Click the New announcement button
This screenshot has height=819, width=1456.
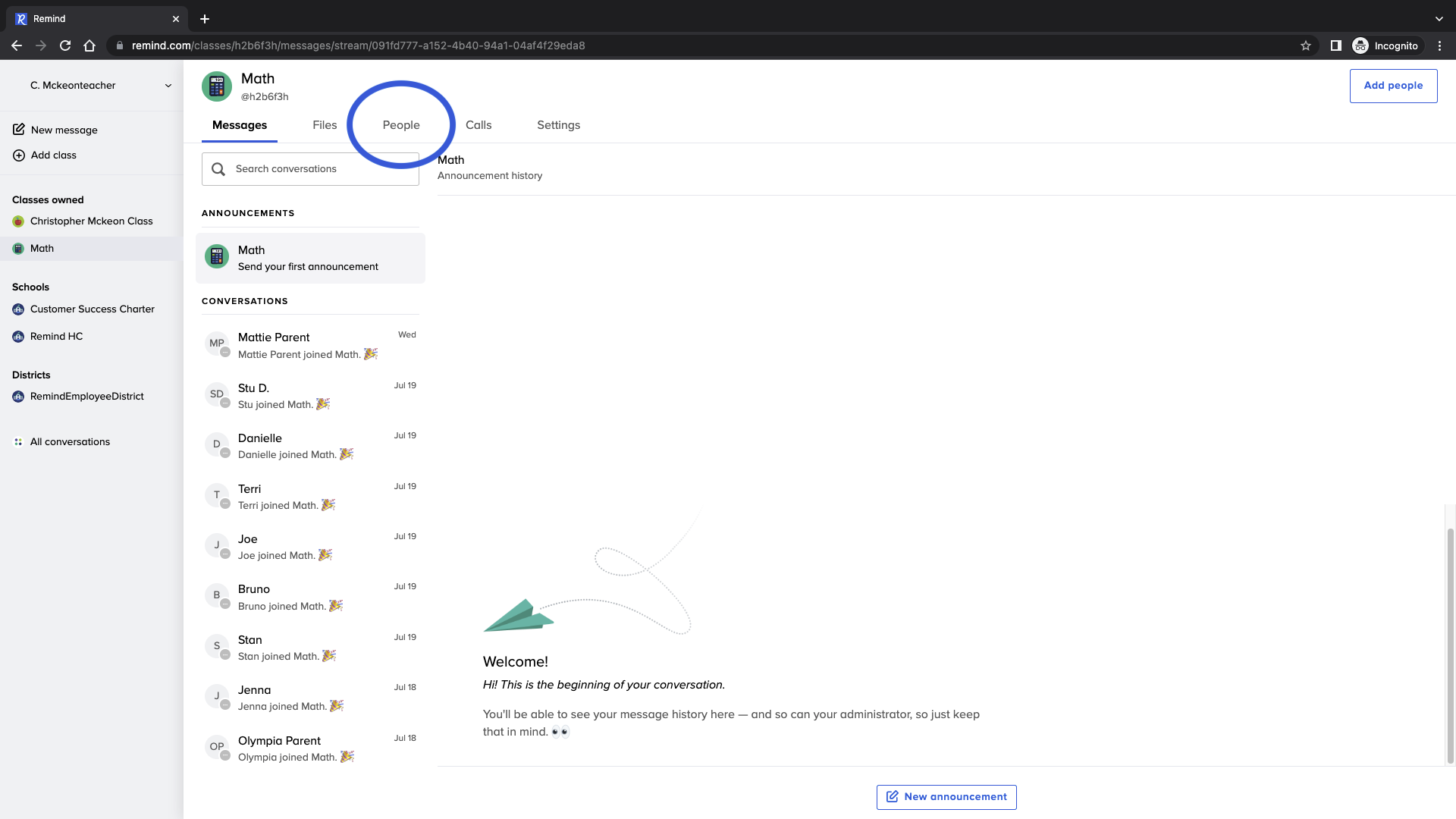(946, 797)
